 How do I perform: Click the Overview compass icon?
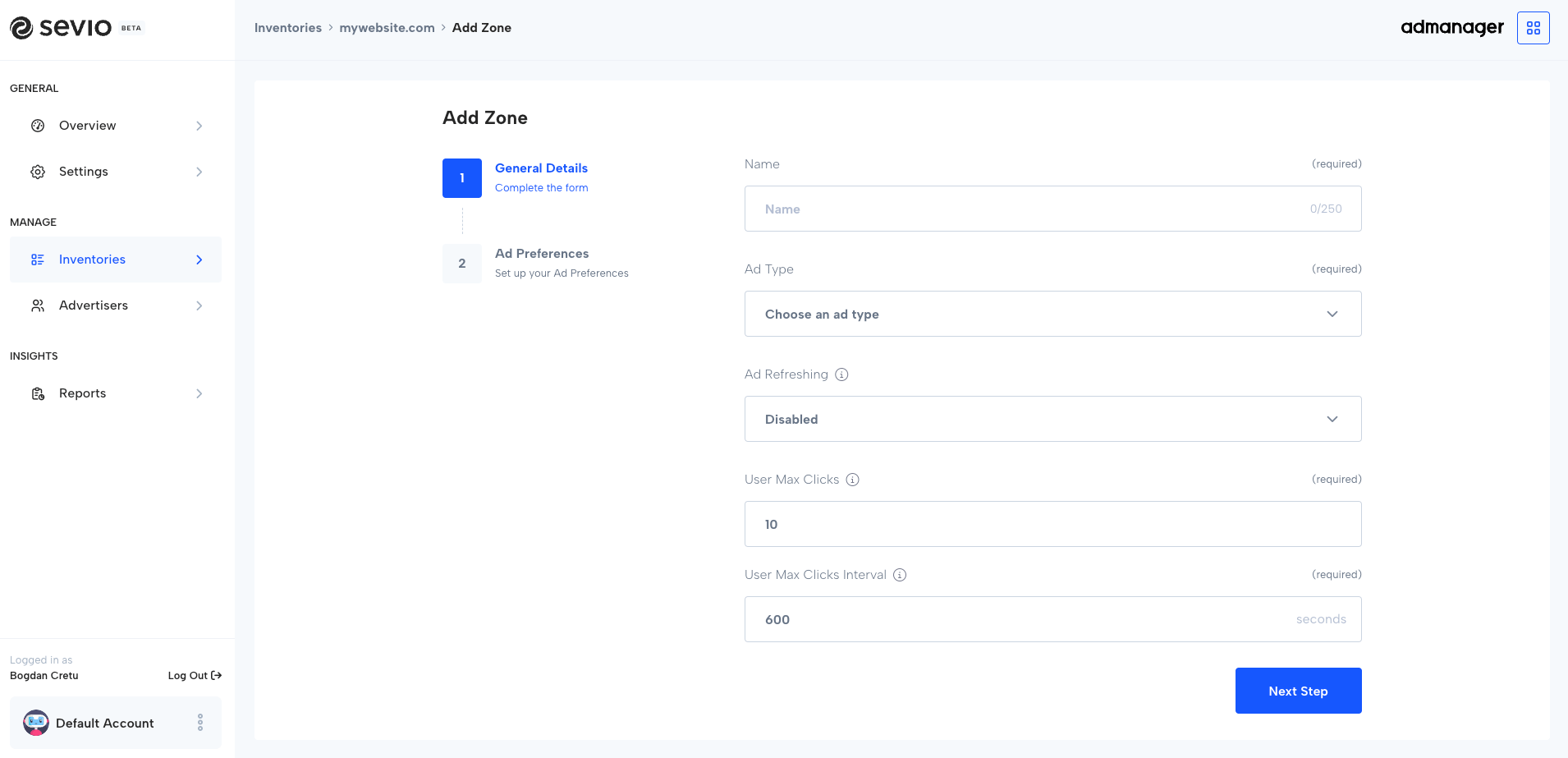tap(38, 125)
